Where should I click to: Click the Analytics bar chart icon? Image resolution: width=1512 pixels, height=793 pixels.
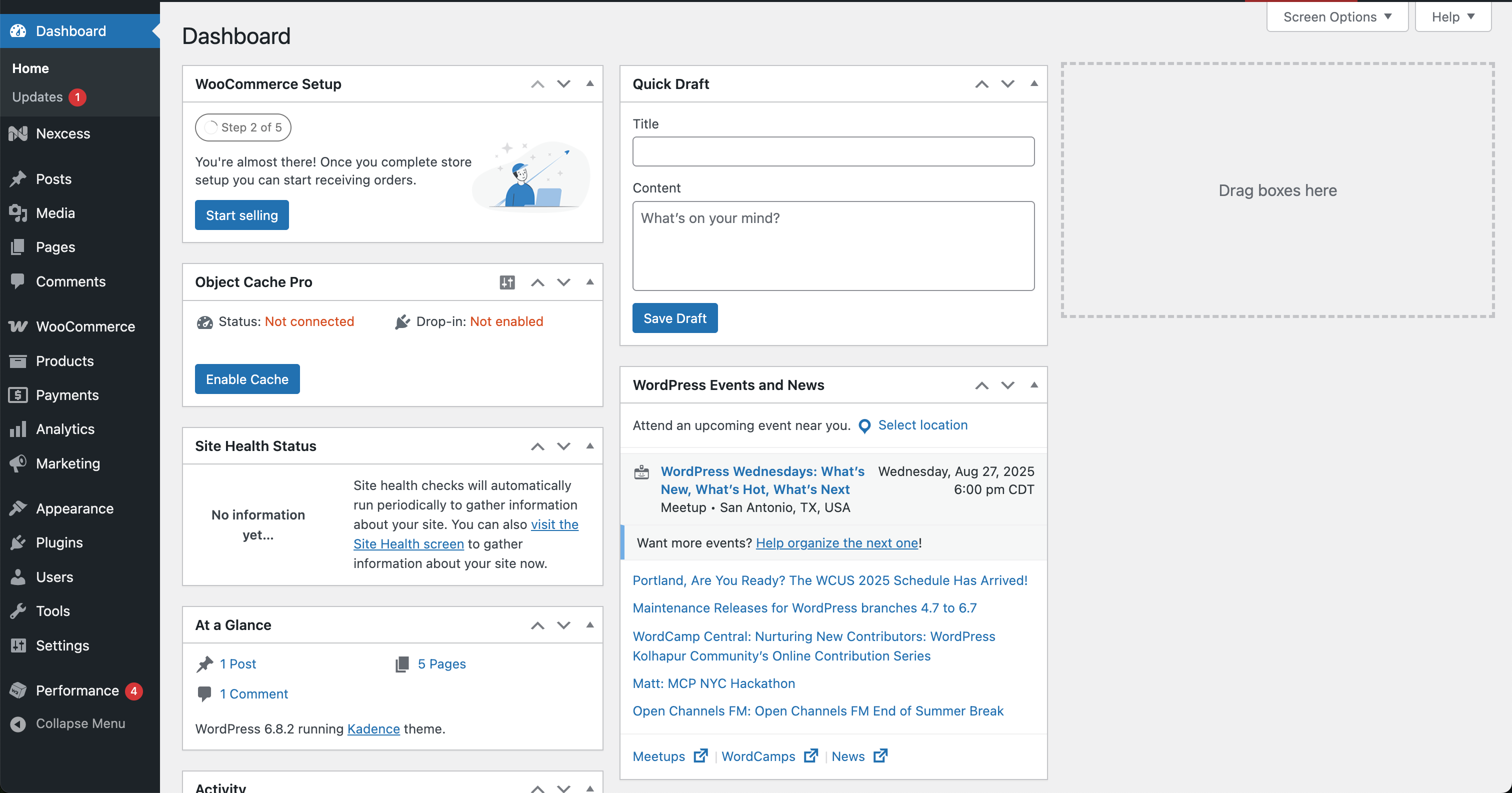coord(18,429)
